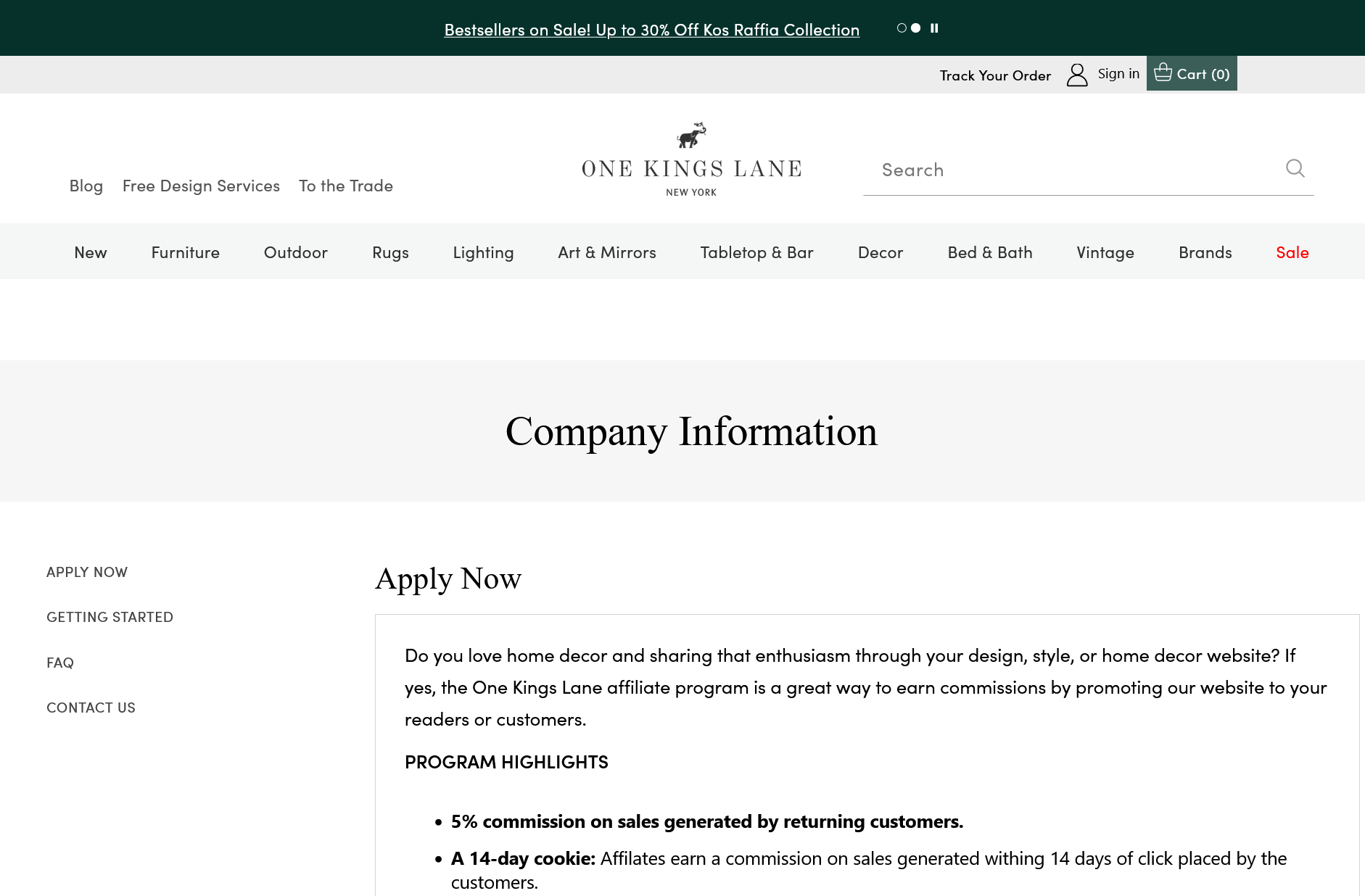1365x896 pixels.
Task: Open the Bestsellers on Sale banner link
Action: (651, 30)
